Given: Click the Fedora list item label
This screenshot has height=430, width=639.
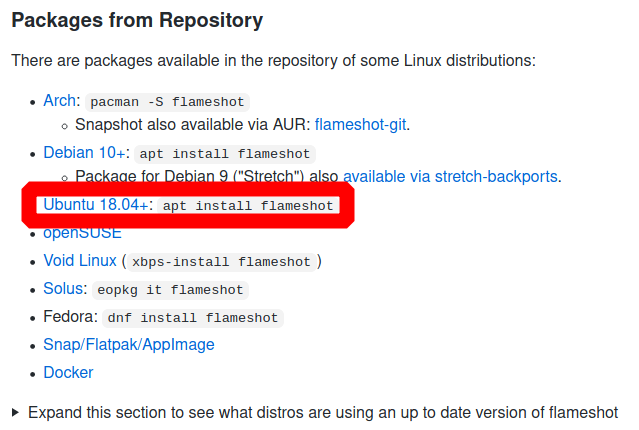Looking at the screenshot, I should pyautogui.click(x=71, y=317).
